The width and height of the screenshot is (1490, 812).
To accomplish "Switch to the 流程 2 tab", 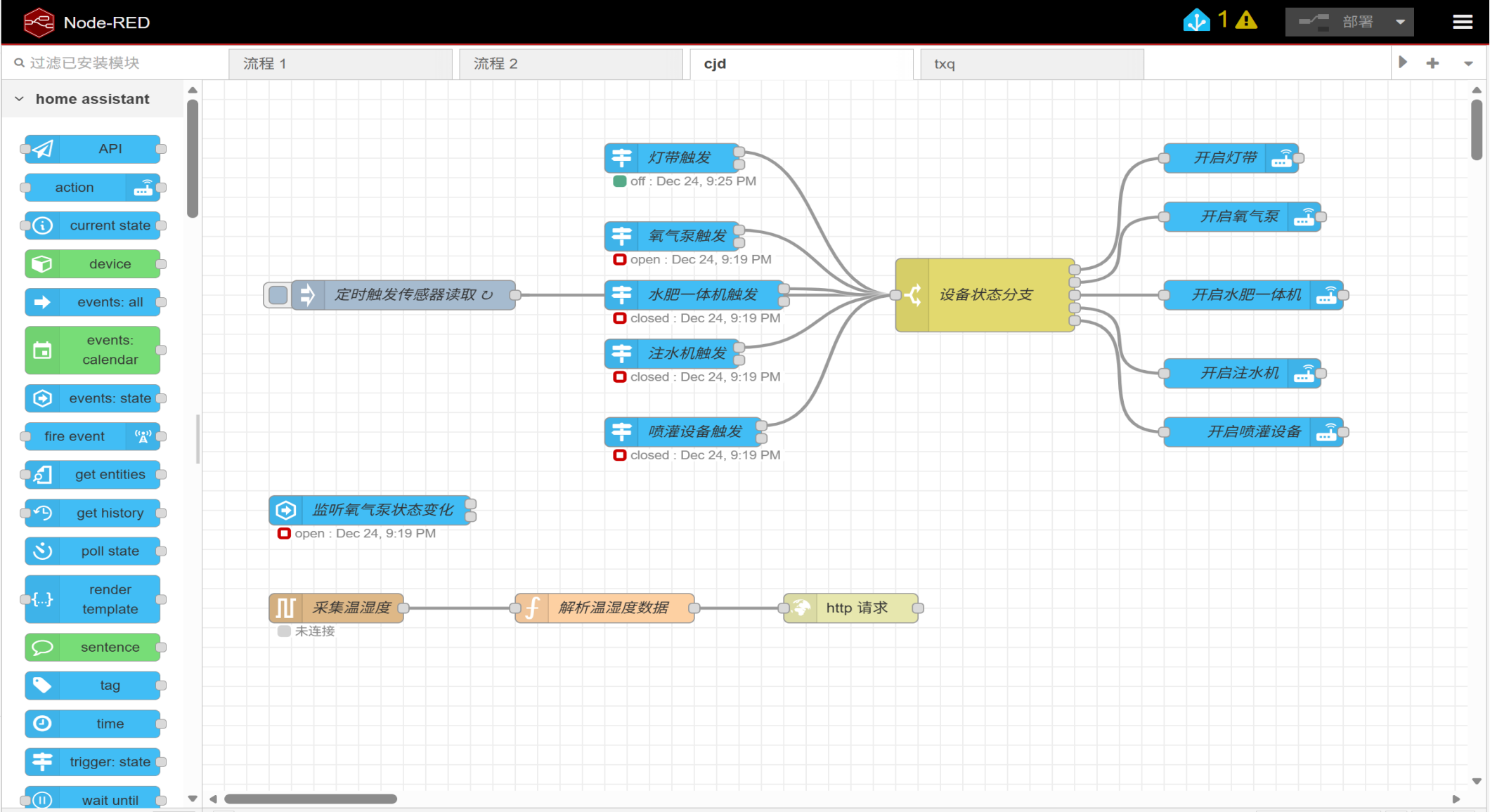I will [x=571, y=64].
